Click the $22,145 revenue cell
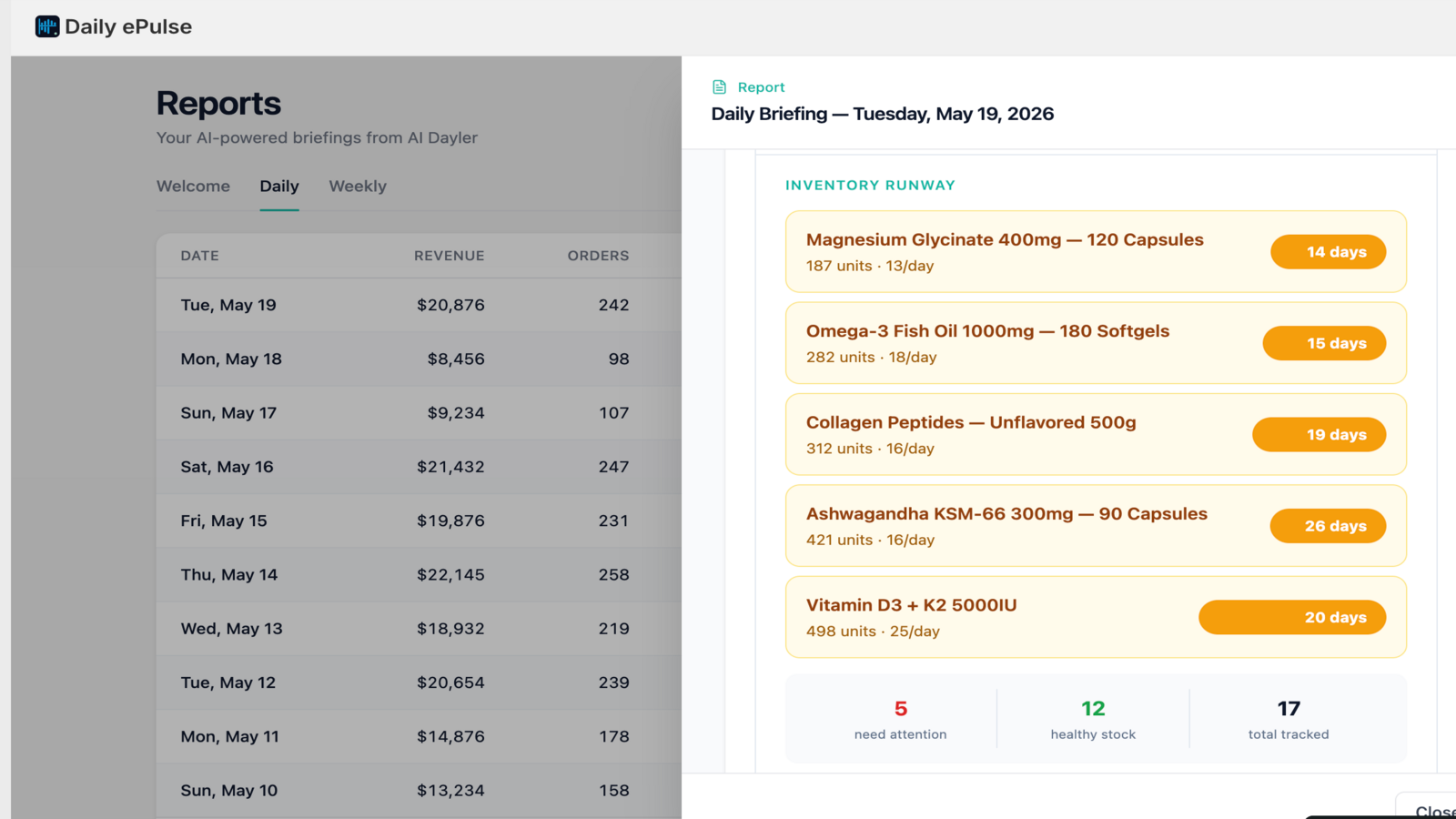This screenshot has width=1456, height=819. (x=450, y=574)
